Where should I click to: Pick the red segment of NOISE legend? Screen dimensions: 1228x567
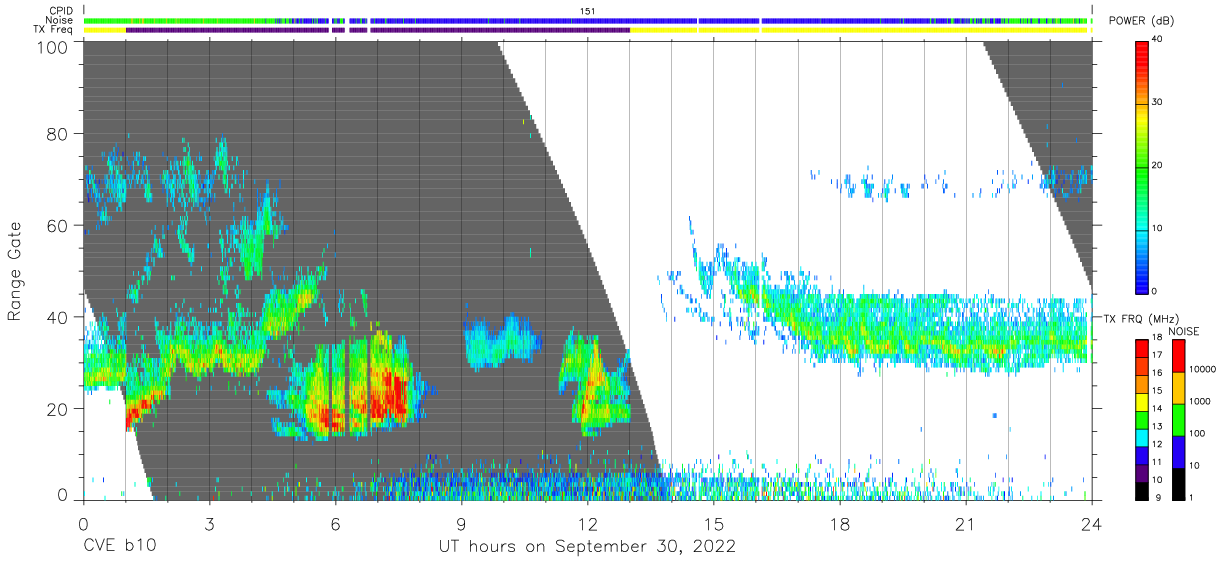tap(1179, 355)
